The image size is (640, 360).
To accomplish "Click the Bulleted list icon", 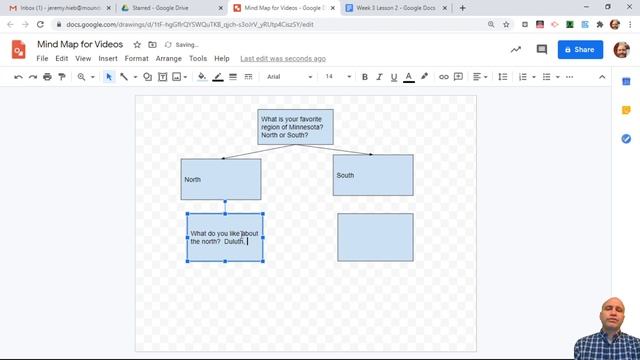I will (x=547, y=77).
